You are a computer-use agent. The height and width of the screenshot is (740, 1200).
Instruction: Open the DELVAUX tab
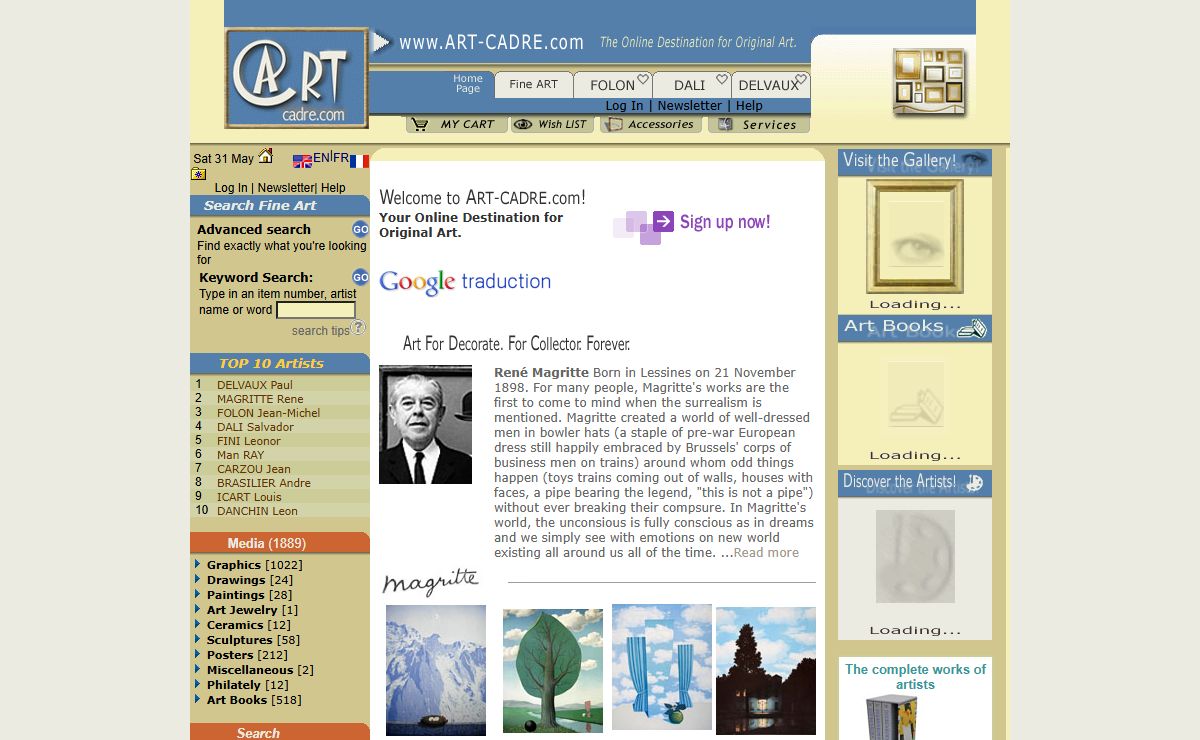click(769, 85)
